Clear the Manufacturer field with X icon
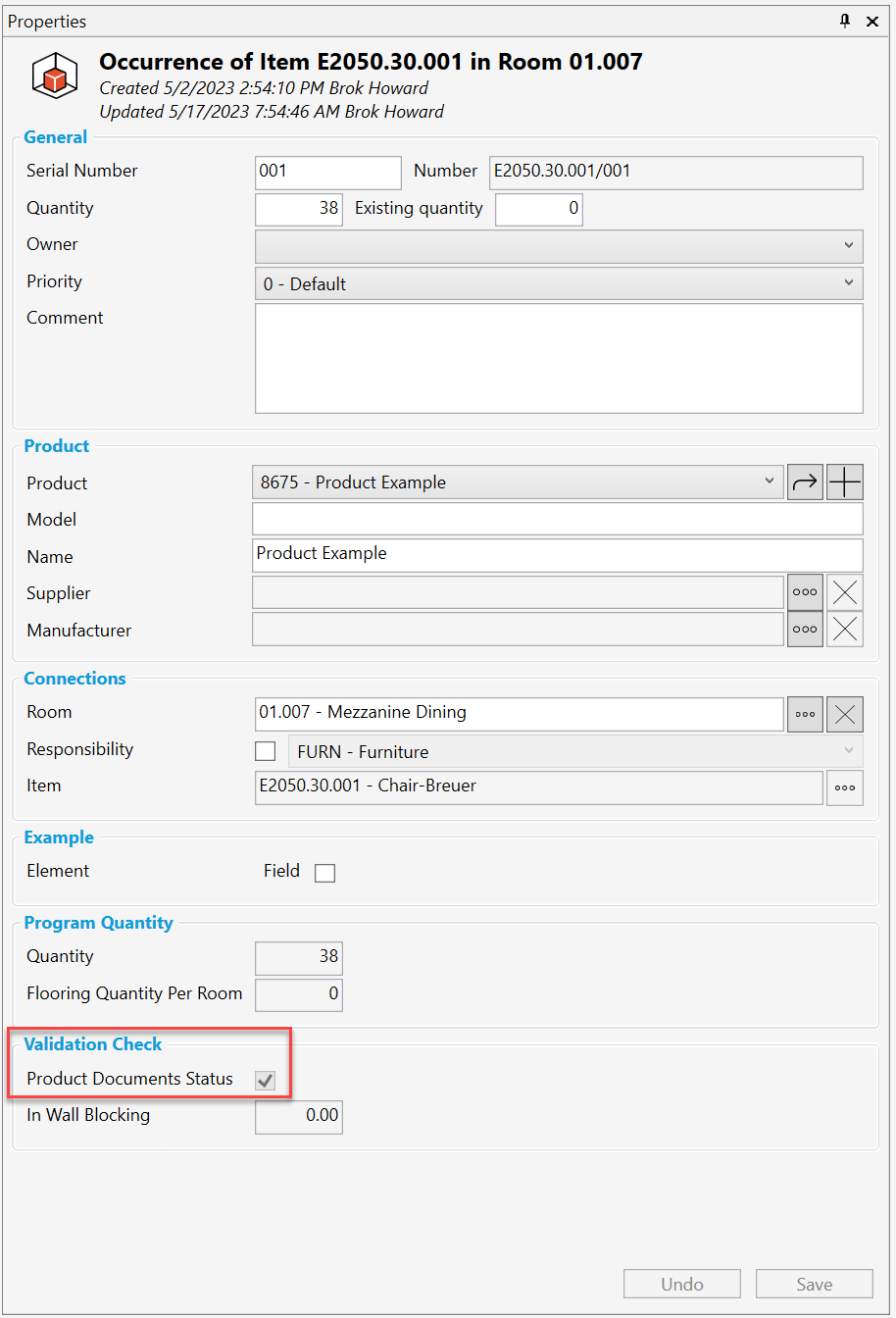The width and height of the screenshot is (896, 1318). click(x=845, y=630)
